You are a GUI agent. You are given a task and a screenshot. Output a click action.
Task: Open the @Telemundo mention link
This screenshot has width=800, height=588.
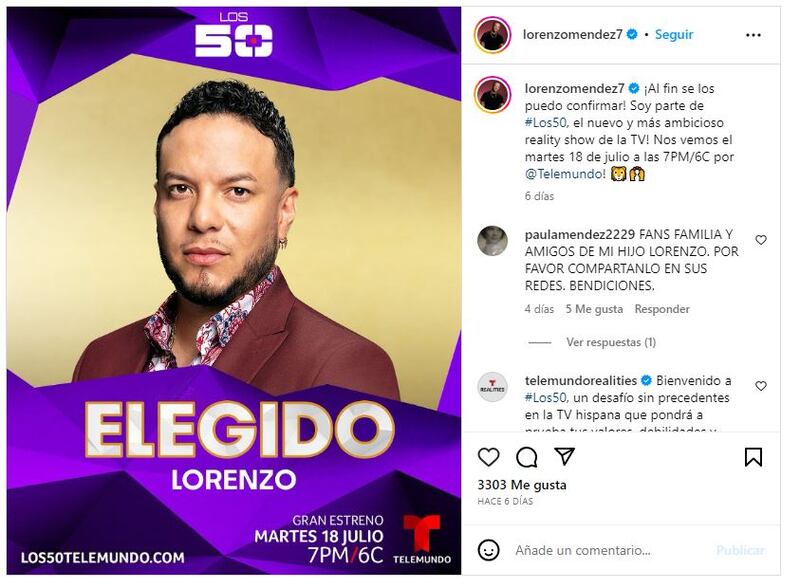pyautogui.click(x=565, y=174)
